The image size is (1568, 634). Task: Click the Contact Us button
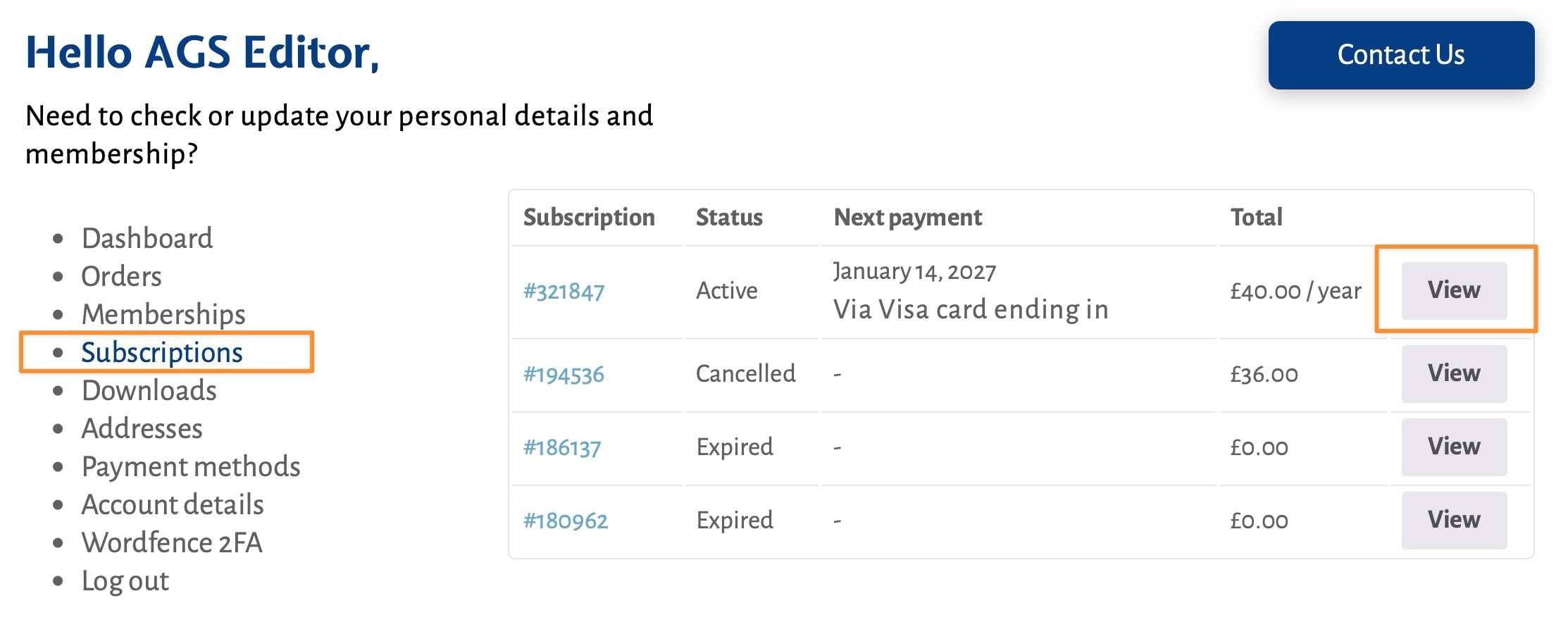(x=1400, y=55)
